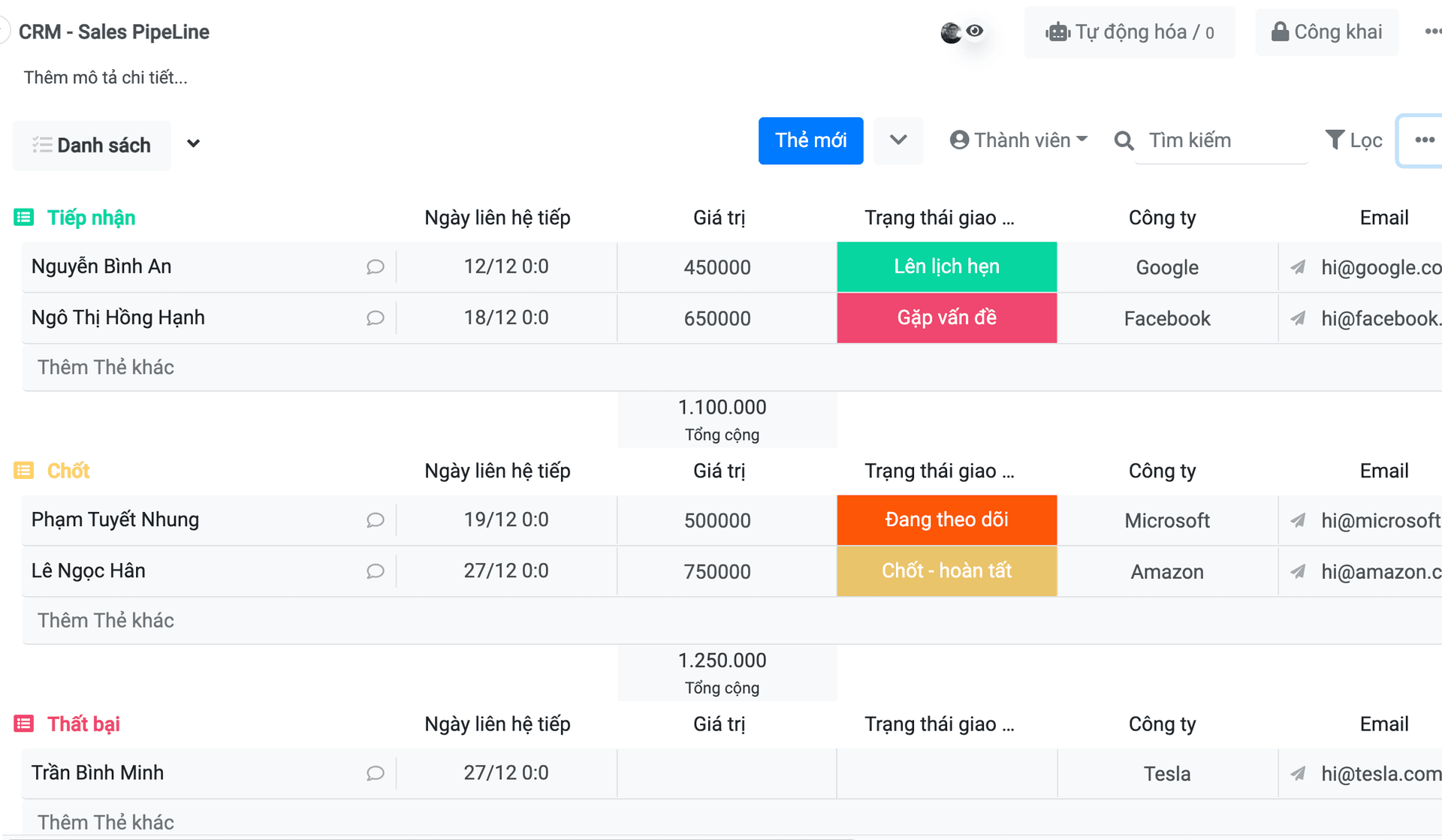
Task: Toggle the eye watch icon
Action: pyautogui.click(x=975, y=31)
